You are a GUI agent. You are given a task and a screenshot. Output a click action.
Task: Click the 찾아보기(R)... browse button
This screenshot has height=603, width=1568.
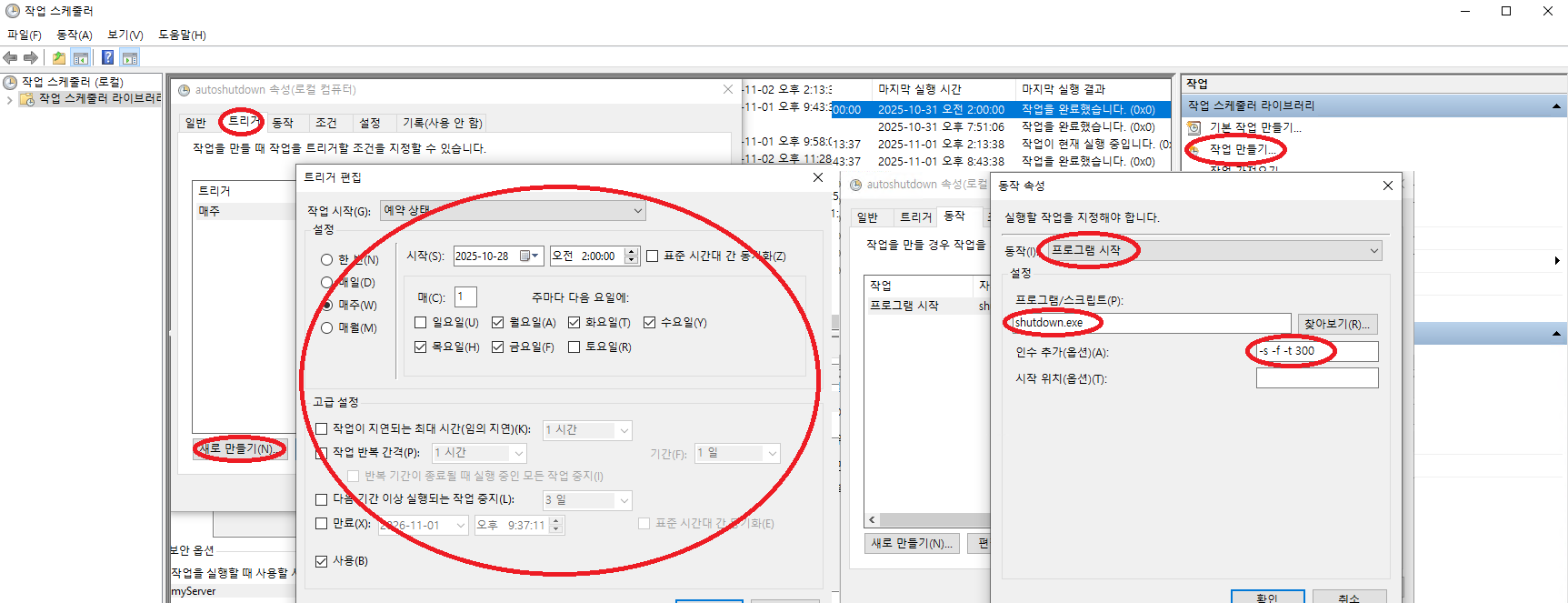coord(1337,324)
